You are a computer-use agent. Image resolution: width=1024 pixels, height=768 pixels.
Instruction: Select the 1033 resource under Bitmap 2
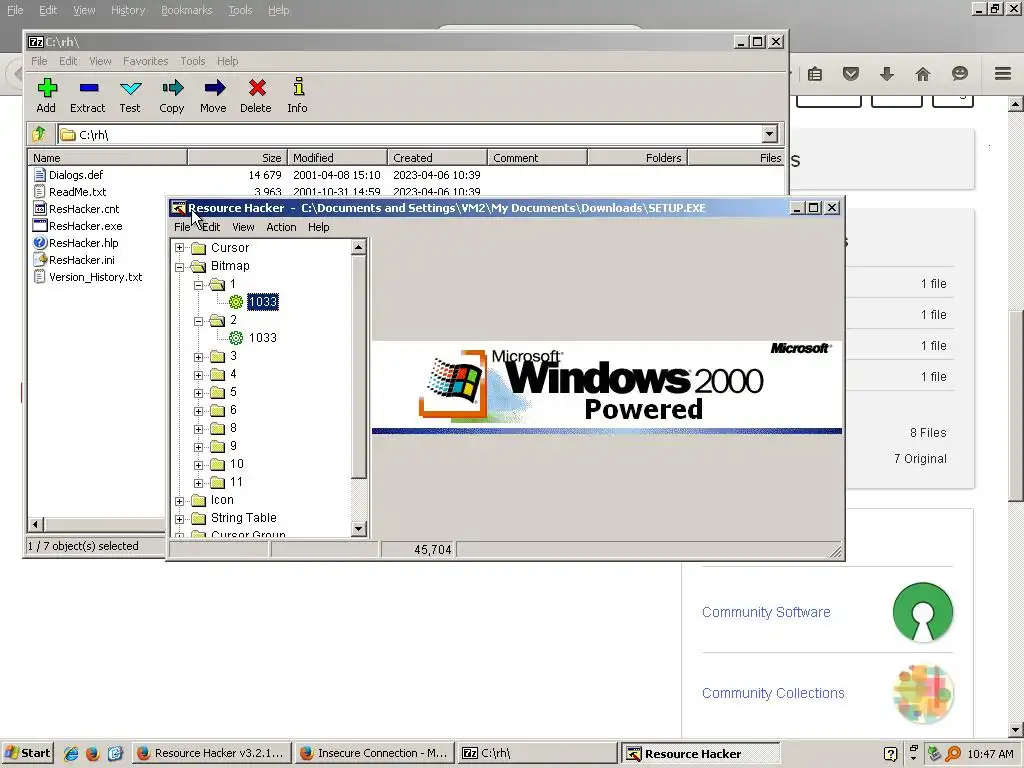click(x=263, y=338)
